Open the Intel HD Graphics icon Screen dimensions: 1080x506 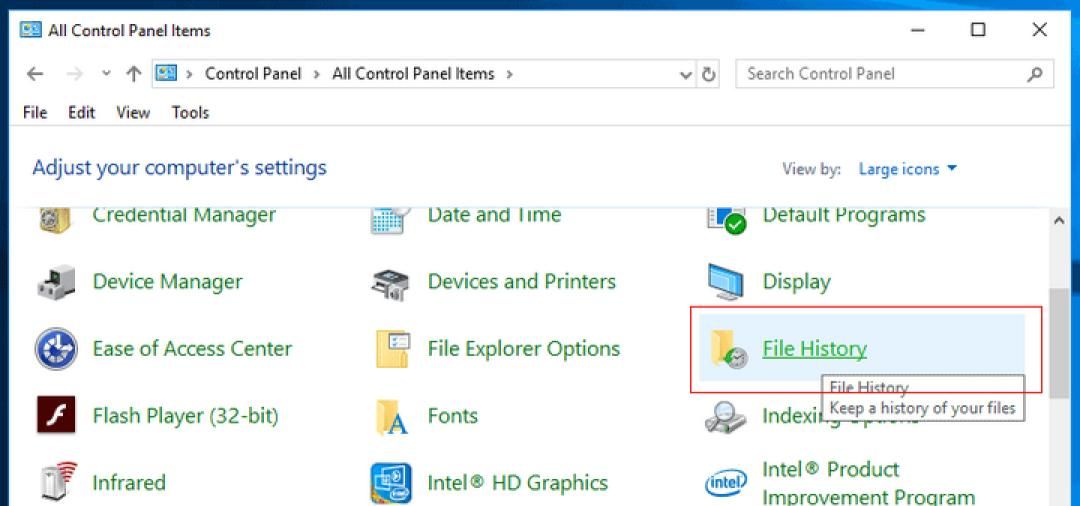pos(391,483)
